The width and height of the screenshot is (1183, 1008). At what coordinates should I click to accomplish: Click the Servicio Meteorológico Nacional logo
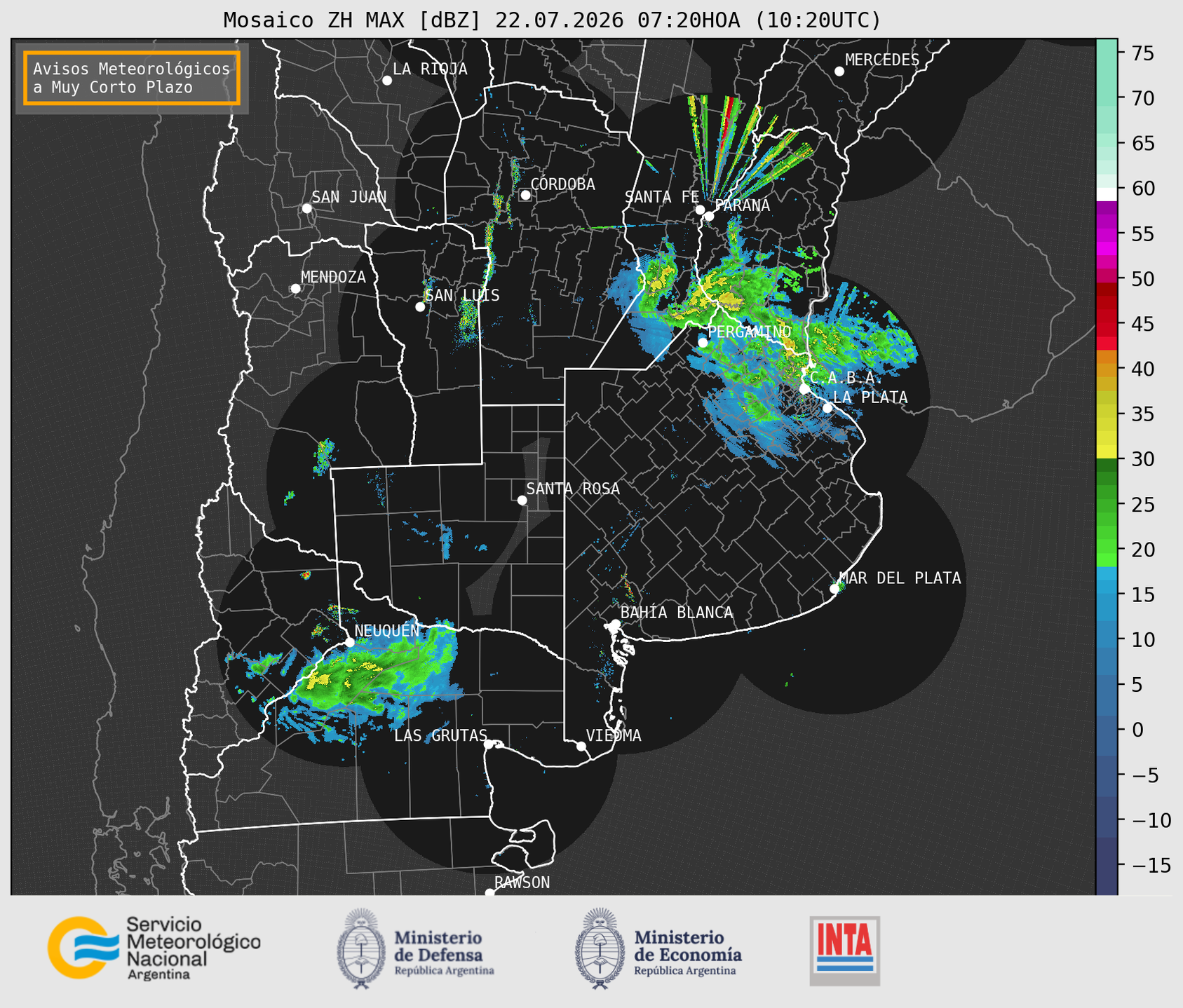pos(154,948)
